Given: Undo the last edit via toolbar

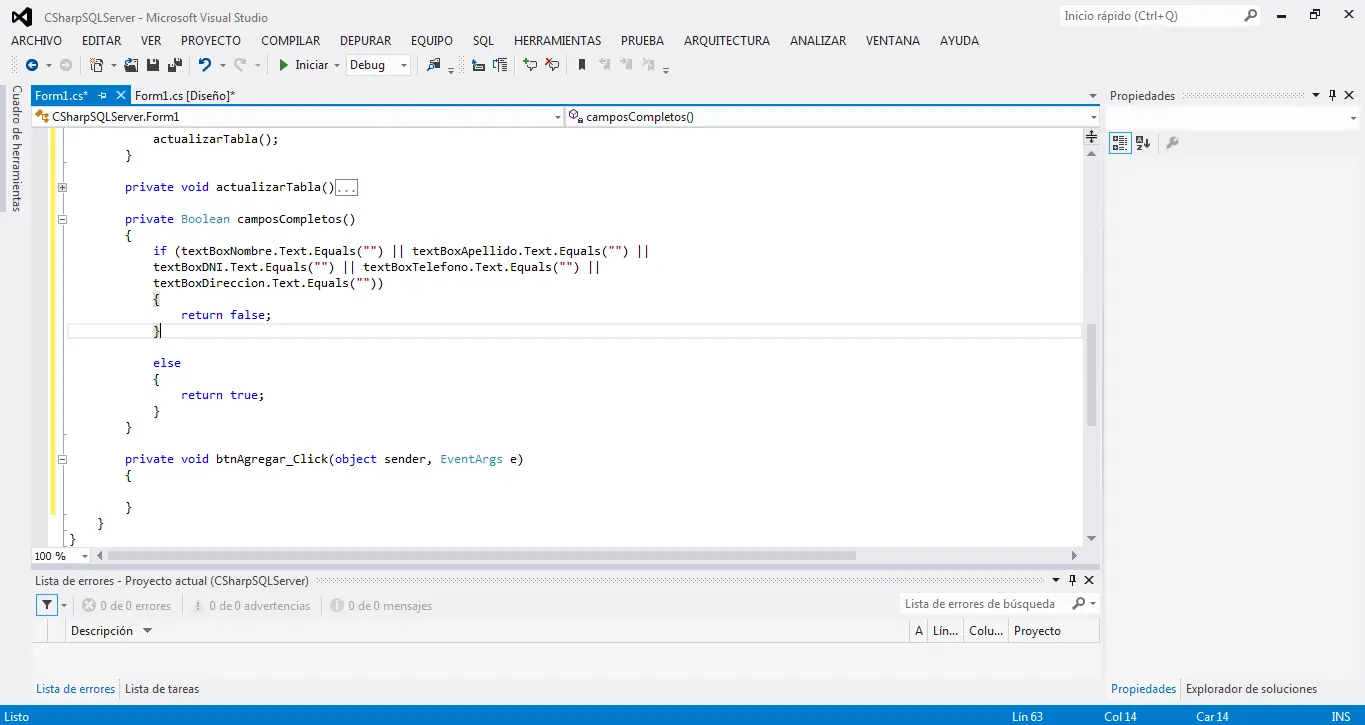Looking at the screenshot, I should pos(204,65).
